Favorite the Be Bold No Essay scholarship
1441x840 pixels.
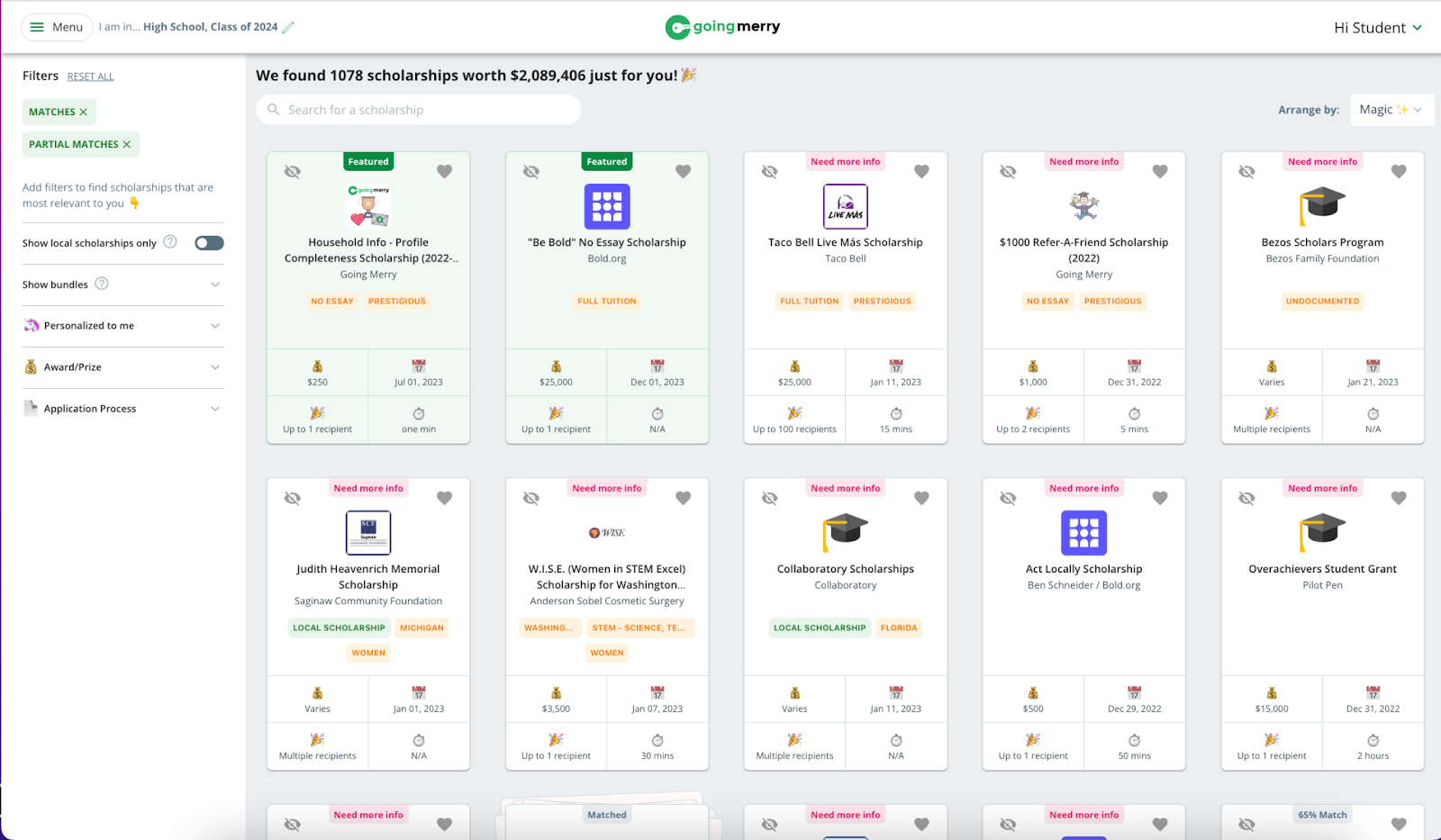[683, 171]
